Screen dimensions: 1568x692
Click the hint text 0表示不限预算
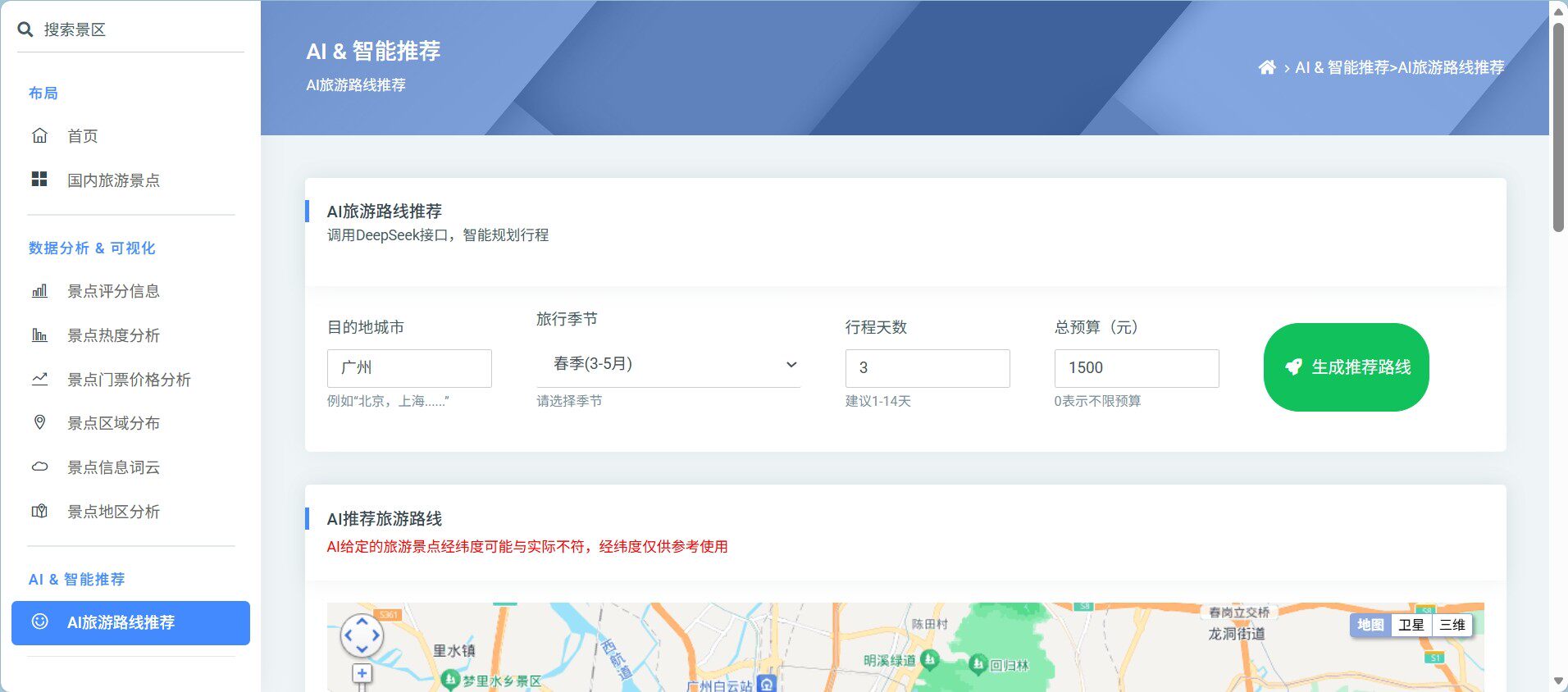pos(1098,401)
